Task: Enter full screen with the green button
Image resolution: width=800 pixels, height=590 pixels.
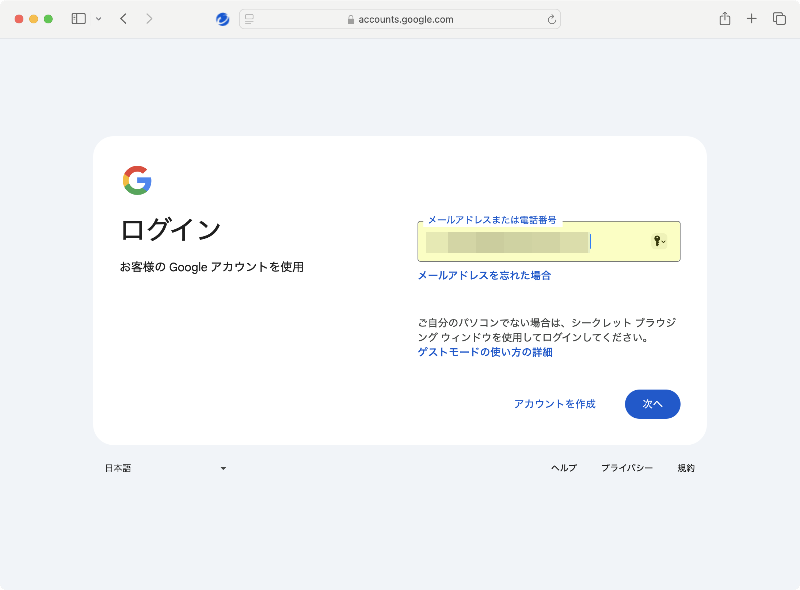Action: (x=48, y=19)
